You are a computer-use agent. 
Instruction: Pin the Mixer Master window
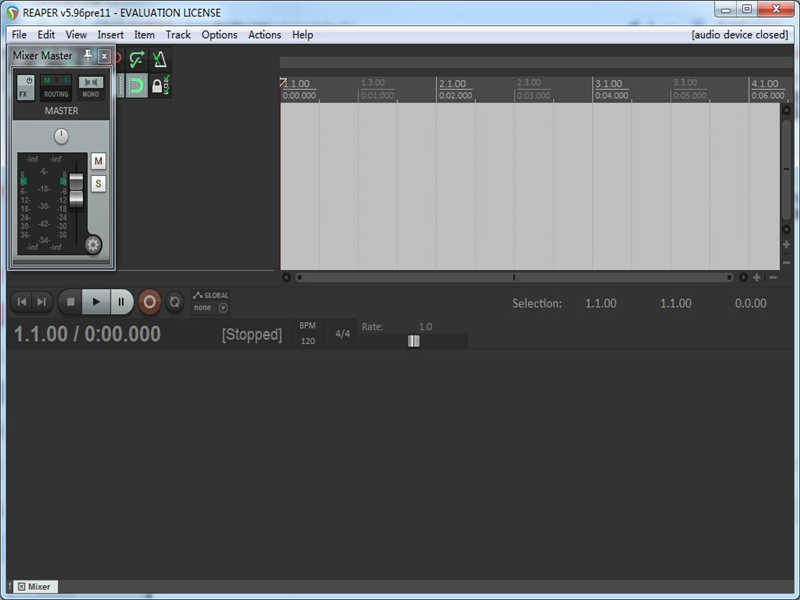[88, 55]
